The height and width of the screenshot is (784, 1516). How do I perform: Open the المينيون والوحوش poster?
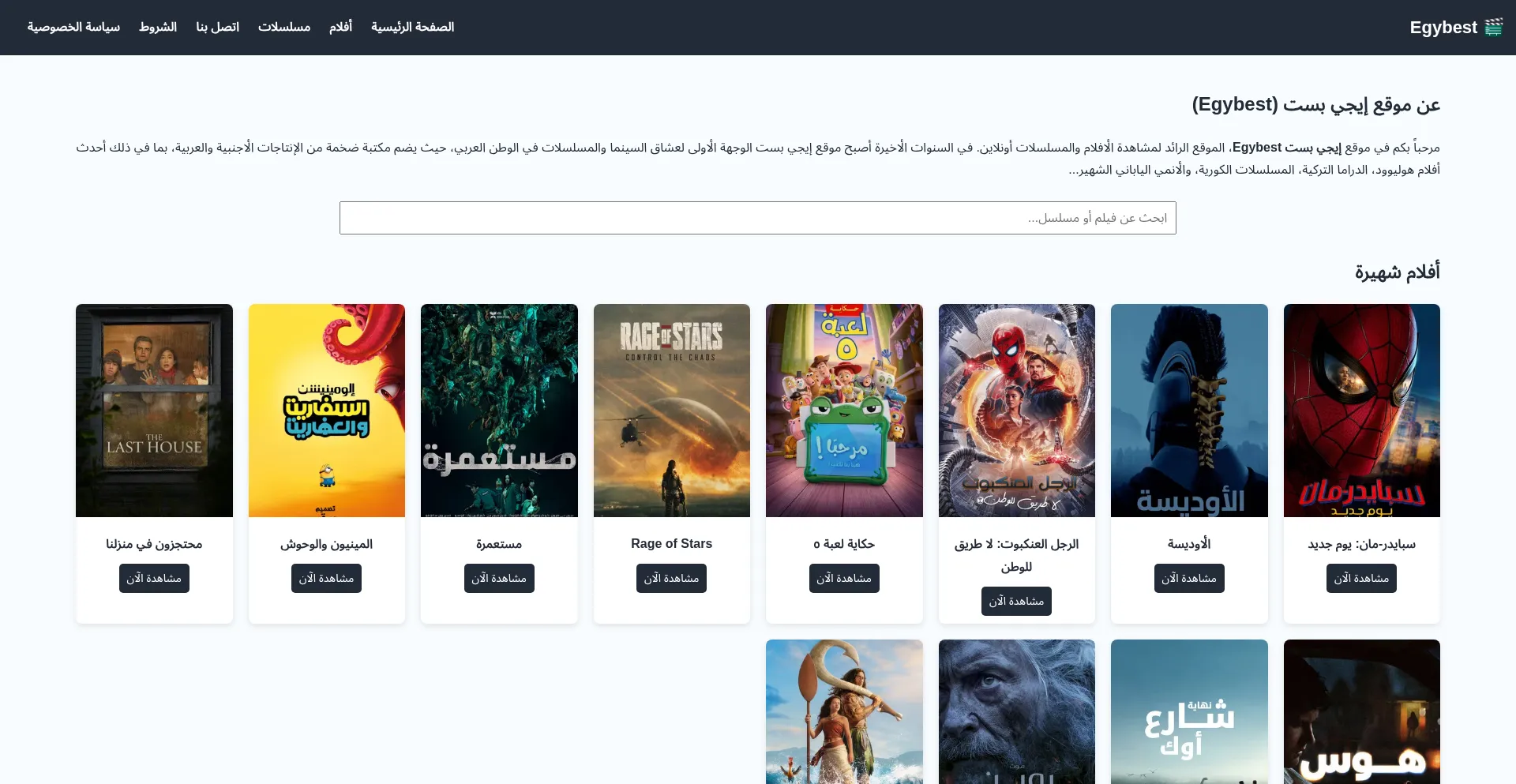[x=327, y=411]
